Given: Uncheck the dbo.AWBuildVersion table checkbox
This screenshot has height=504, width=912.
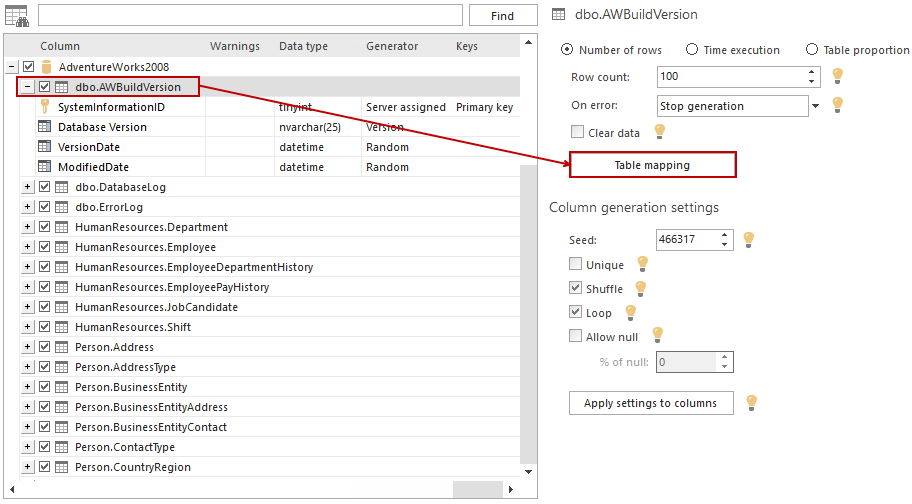Looking at the screenshot, I should click(45, 87).
